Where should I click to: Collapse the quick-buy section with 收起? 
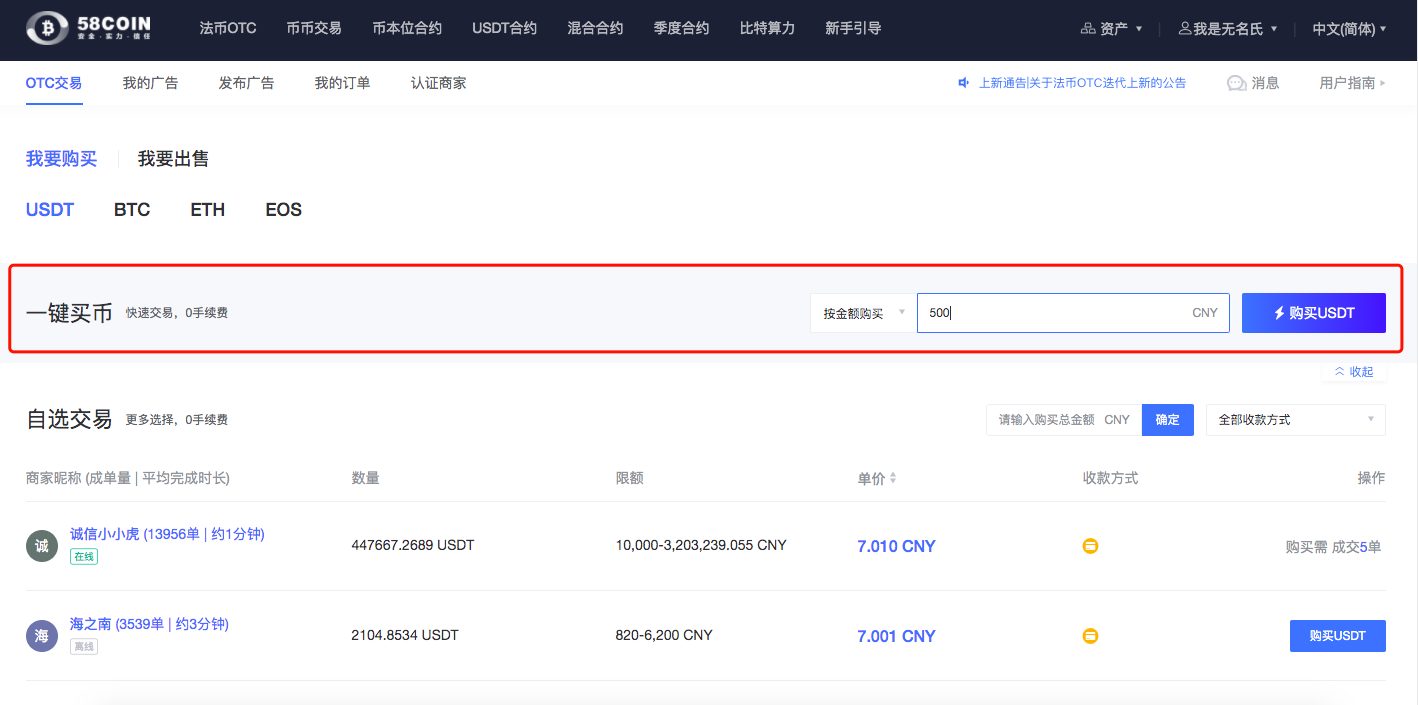1354,372
